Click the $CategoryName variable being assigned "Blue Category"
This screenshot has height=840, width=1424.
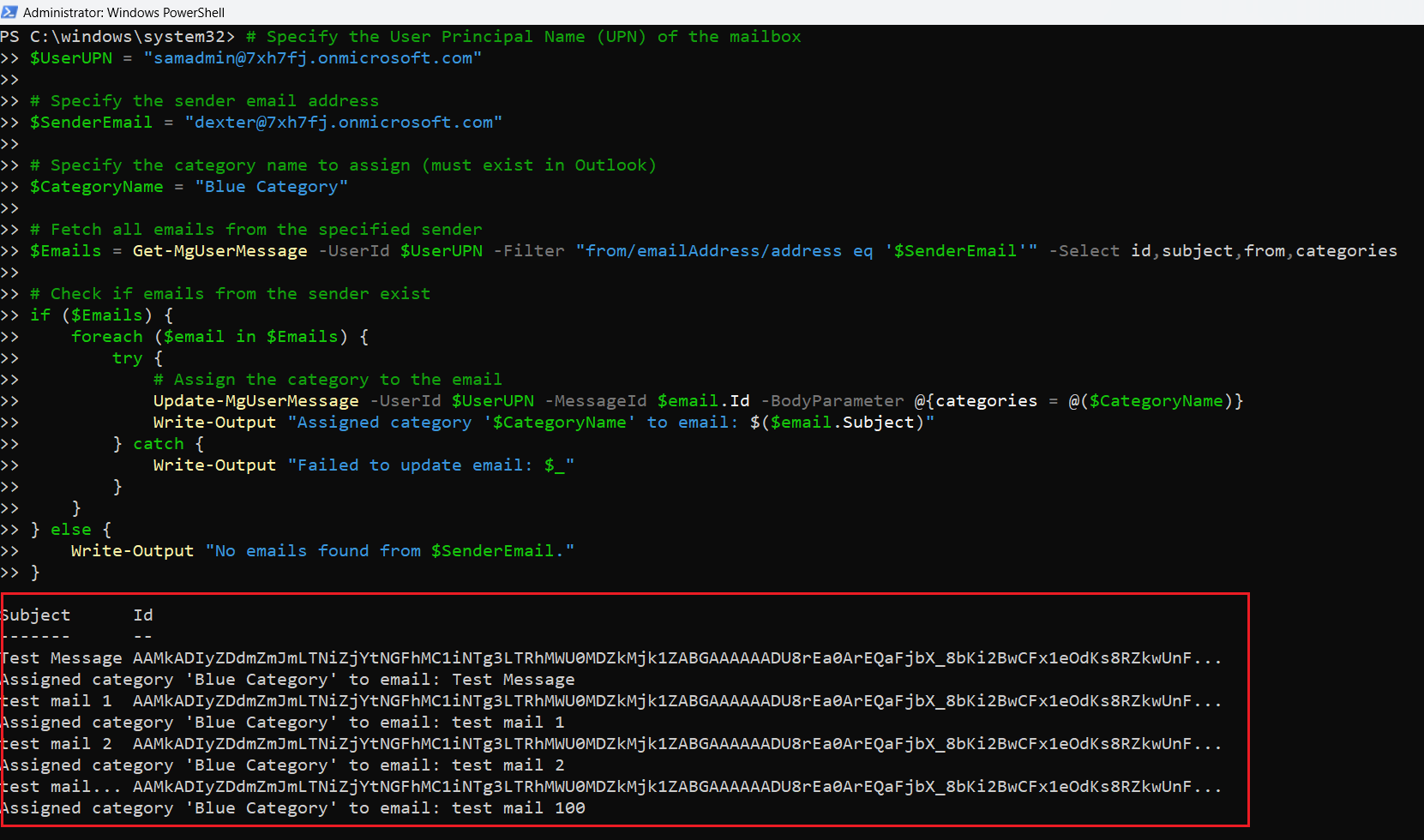click(96, 187)
